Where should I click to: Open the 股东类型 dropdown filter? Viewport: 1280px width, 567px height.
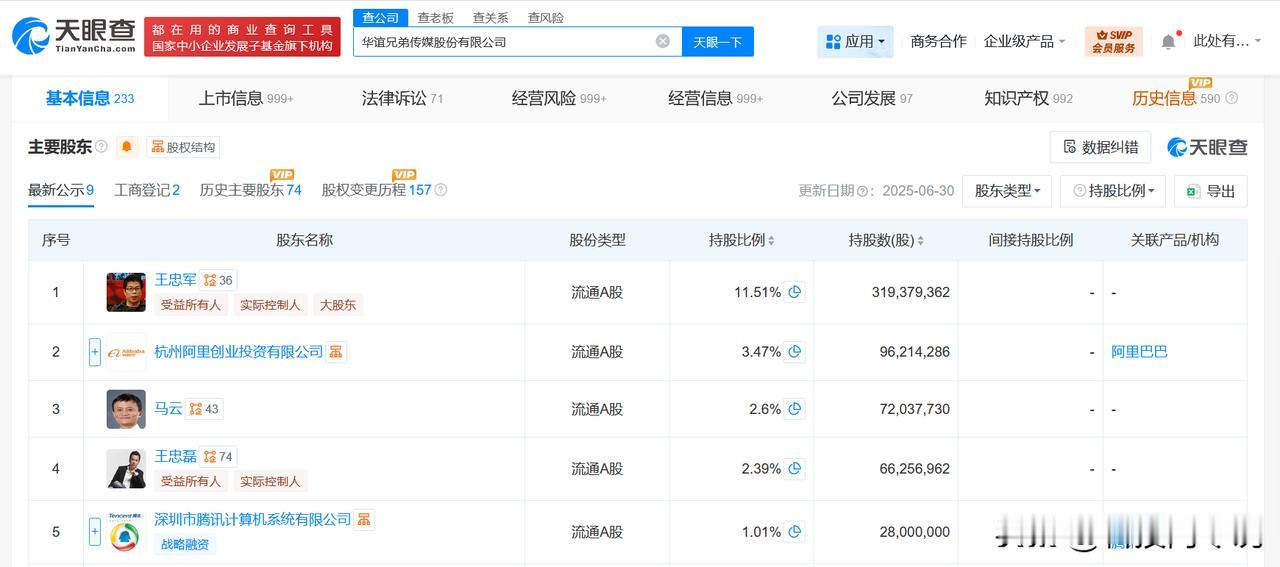[x=1007, y=190]
